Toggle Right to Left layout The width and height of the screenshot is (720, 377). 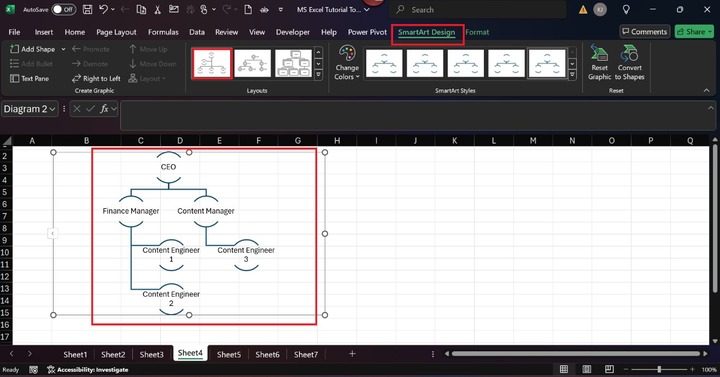[x=96, y=79]
